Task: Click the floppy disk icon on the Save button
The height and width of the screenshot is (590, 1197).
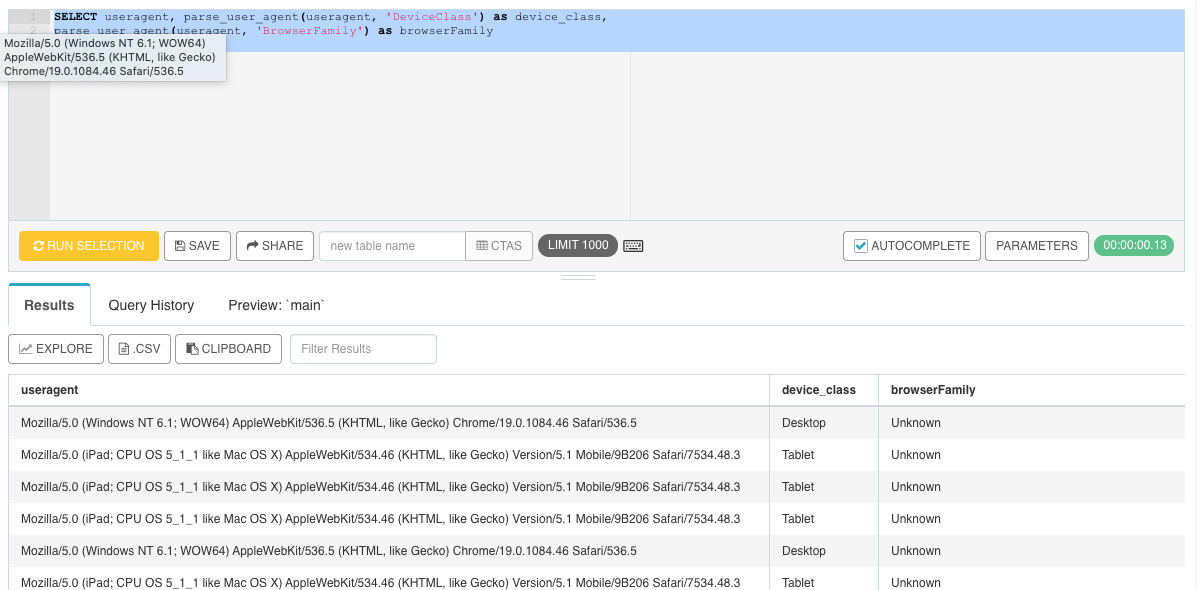Action: coord(180,245)
